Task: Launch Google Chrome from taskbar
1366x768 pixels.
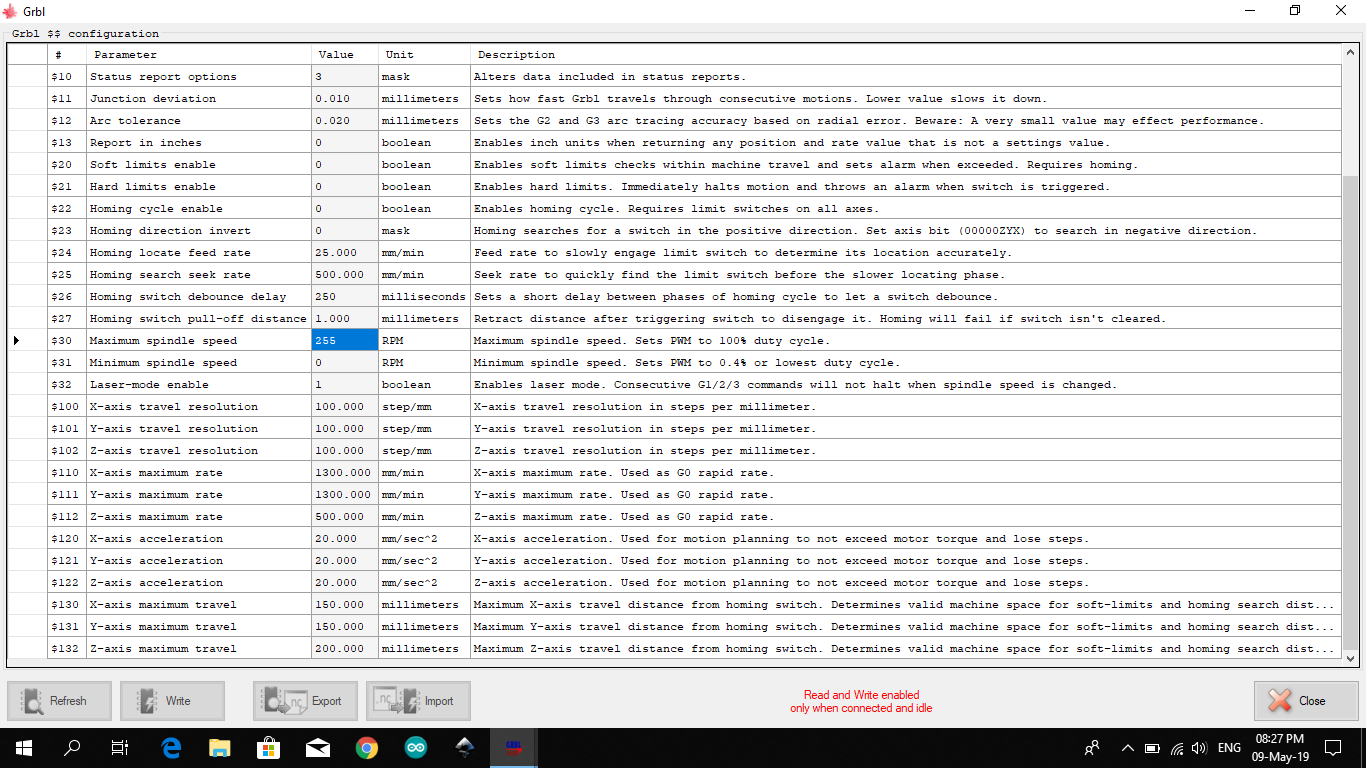Action: pos(367,748)
